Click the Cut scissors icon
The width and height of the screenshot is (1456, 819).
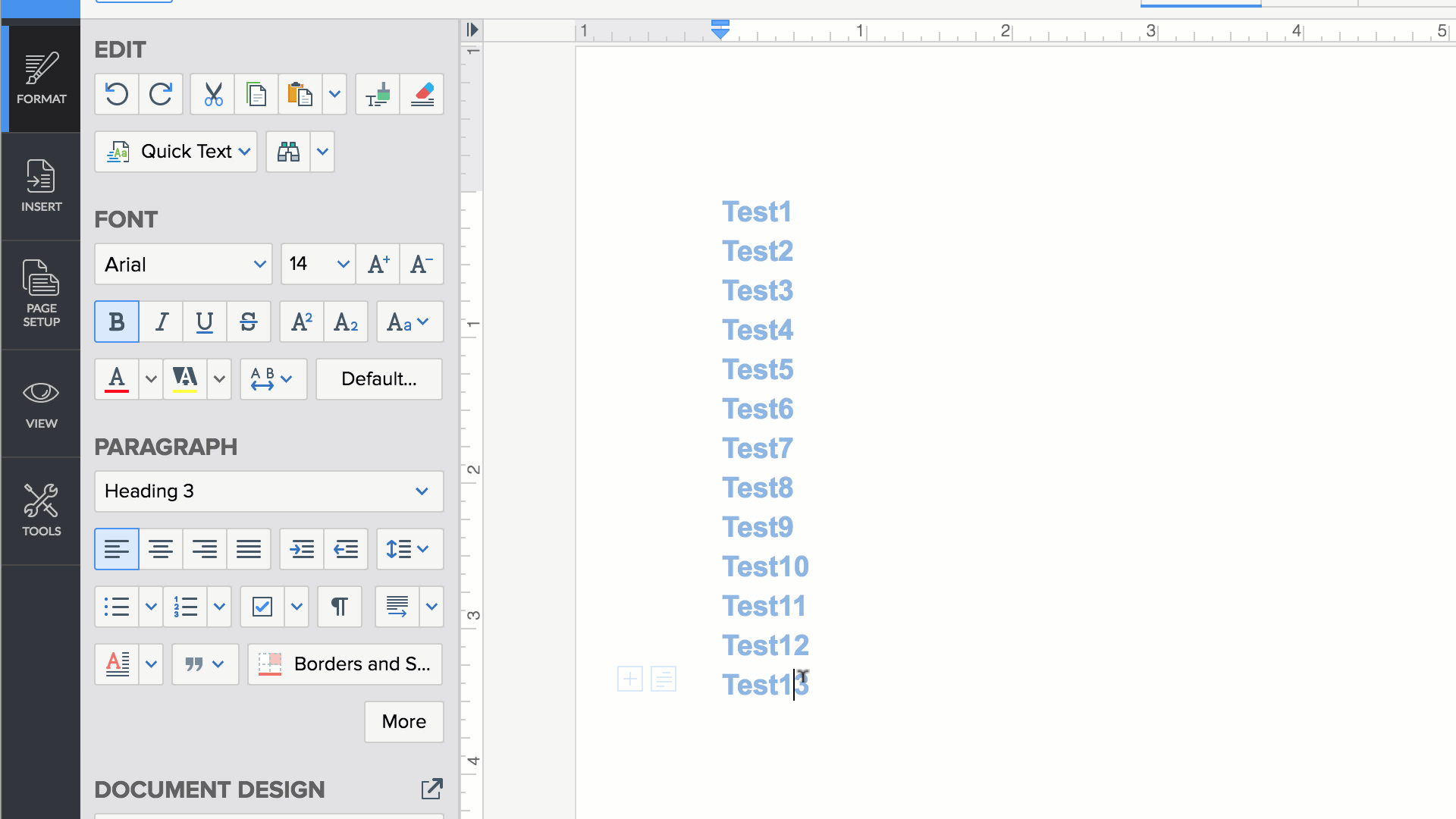pyautogui.click(x=213, y=95)
